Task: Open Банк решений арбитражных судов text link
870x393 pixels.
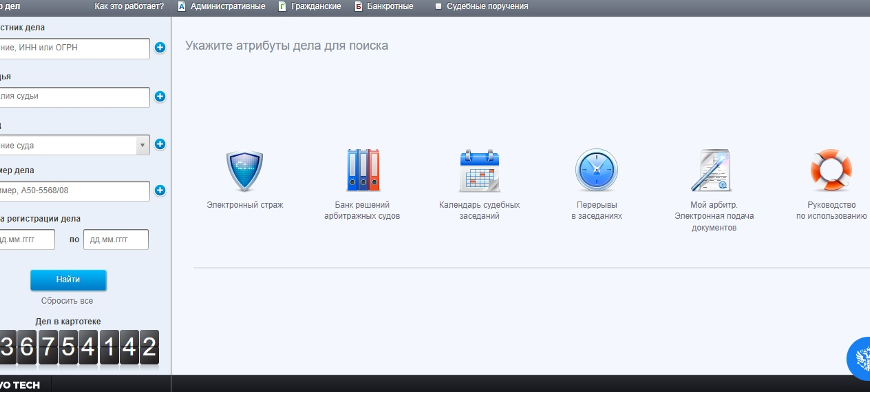Action: coord(362,210)
